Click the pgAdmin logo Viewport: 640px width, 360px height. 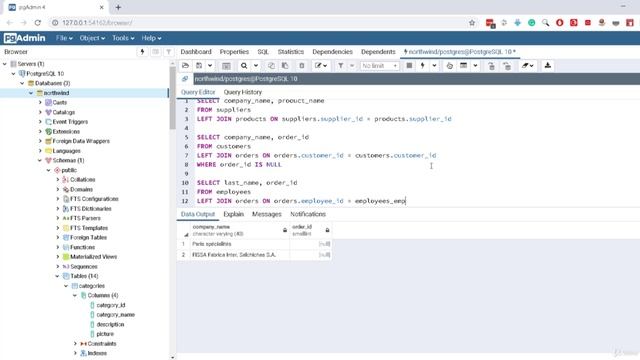[x=24, y=38]
